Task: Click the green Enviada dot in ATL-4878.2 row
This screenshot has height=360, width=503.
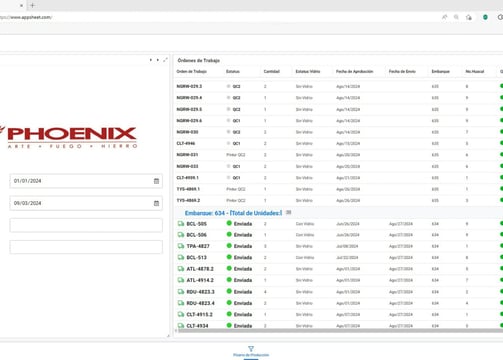Action: pyautogui.click(x=229, y=268)
